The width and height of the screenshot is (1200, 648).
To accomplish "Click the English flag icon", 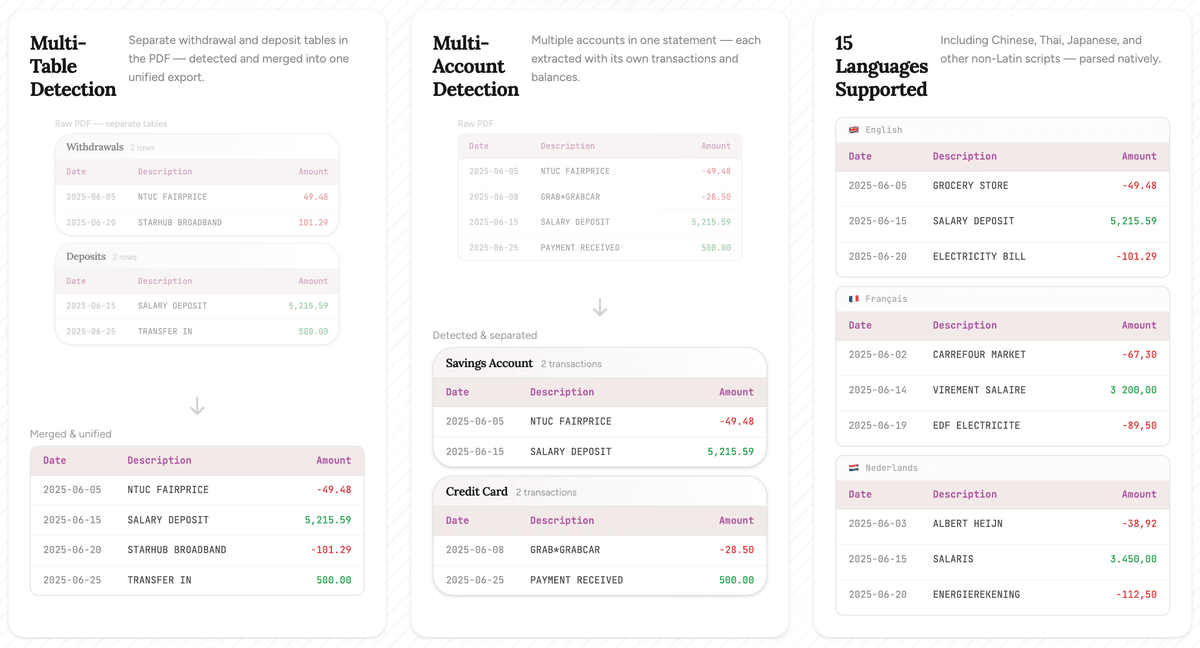I will (x=854, y=130).
